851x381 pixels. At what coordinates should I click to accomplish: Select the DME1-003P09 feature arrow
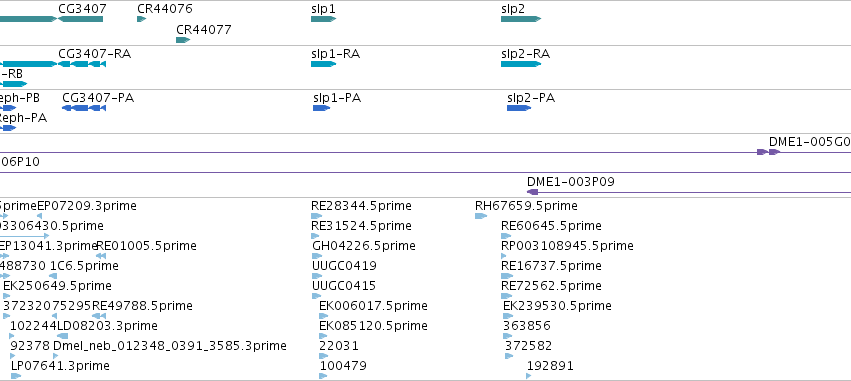[x=532, y=192]
